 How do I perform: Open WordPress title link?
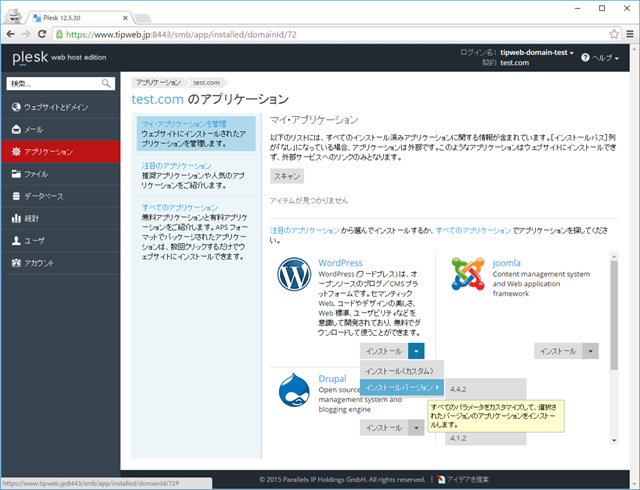[x=340, y=263]
